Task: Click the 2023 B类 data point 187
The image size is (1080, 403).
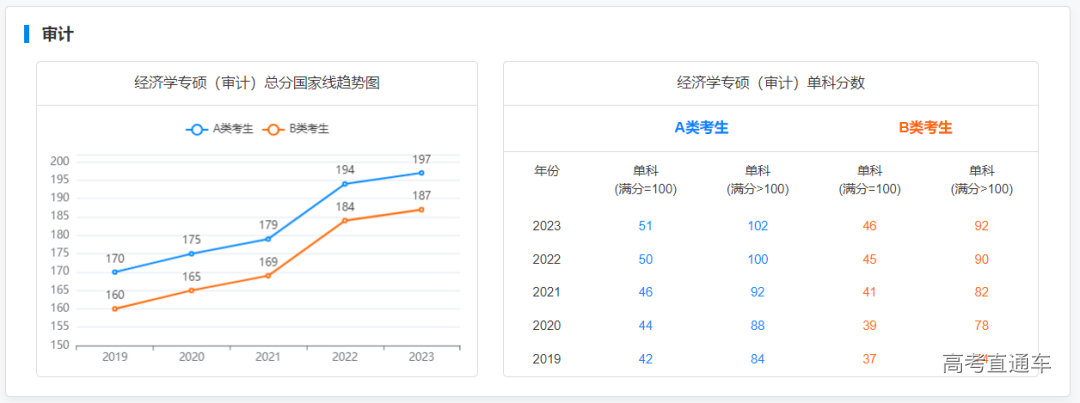Action: point(421,209)
